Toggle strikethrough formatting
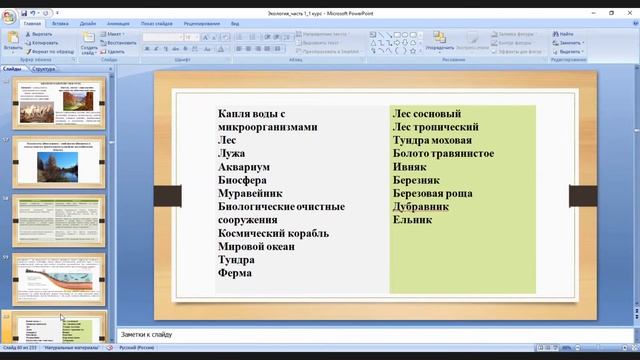640x360 pixels. coord(176,49)
